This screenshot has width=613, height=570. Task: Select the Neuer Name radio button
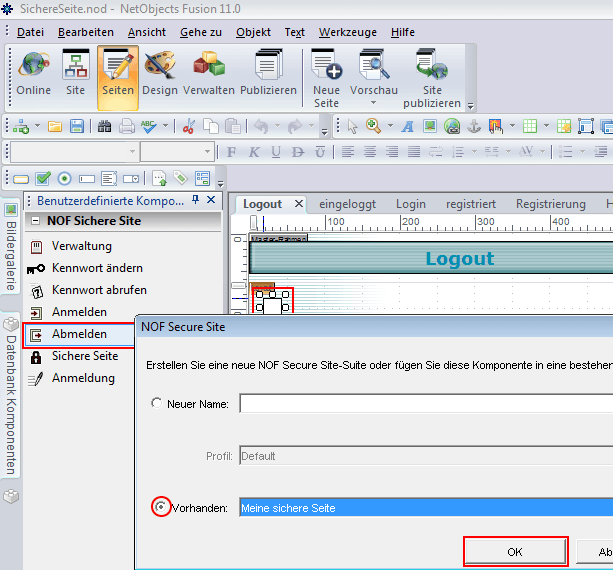(156, 403)
